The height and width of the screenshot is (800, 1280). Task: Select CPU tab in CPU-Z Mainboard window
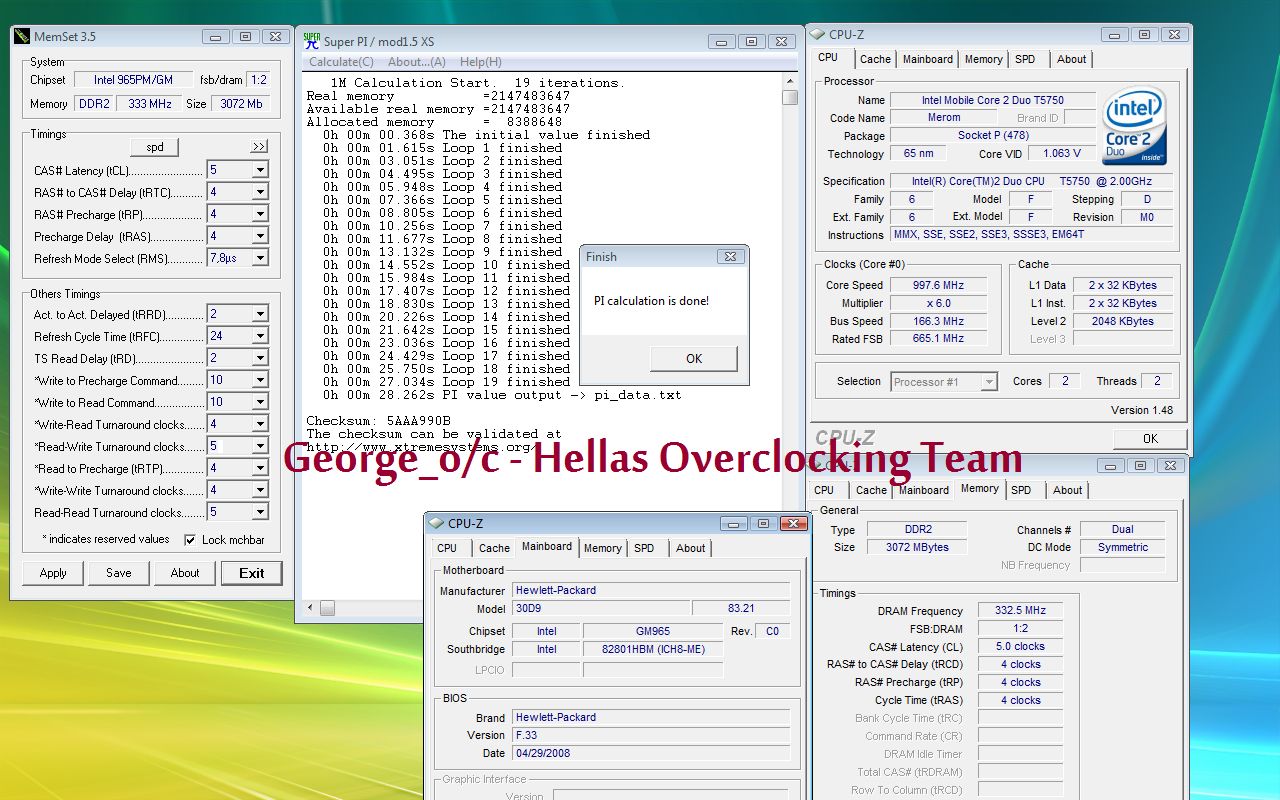[447, 548]
